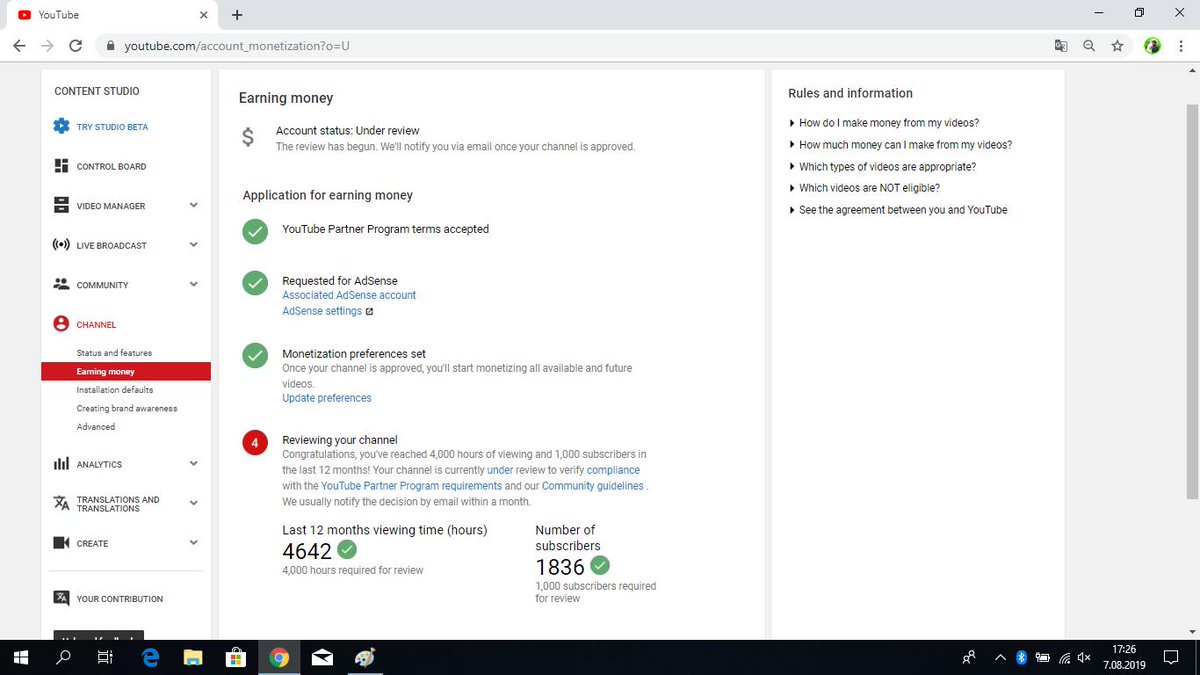Open Mail app from taskbar
This screenshot has height=675, width=1200.
click(x=323, y=657)
